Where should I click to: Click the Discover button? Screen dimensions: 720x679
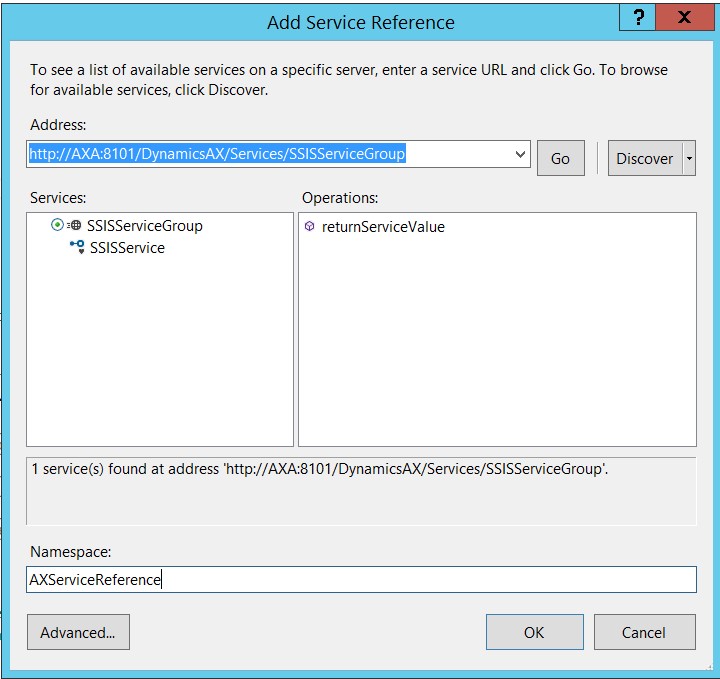644,159
